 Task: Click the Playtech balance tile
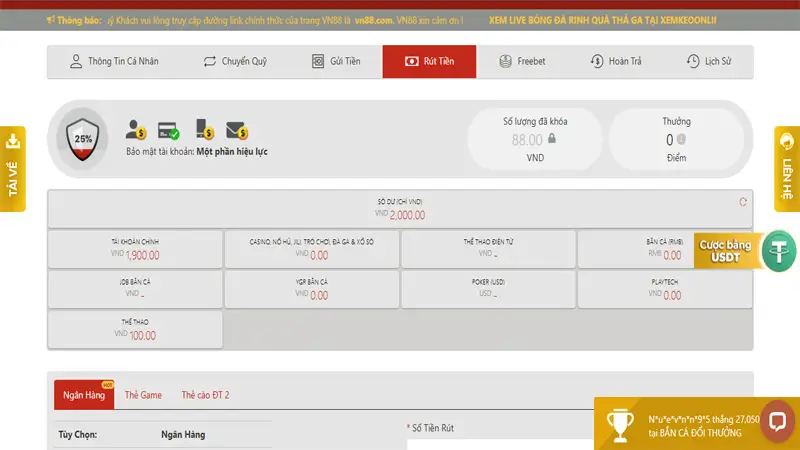[x=665, y=289]
